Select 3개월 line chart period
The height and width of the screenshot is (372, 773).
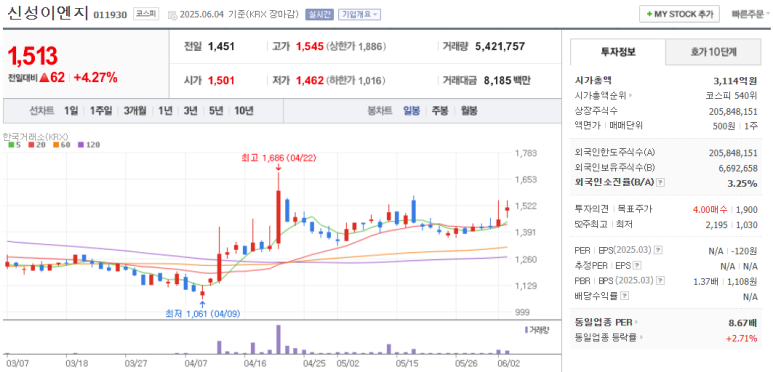click(135, 110)
